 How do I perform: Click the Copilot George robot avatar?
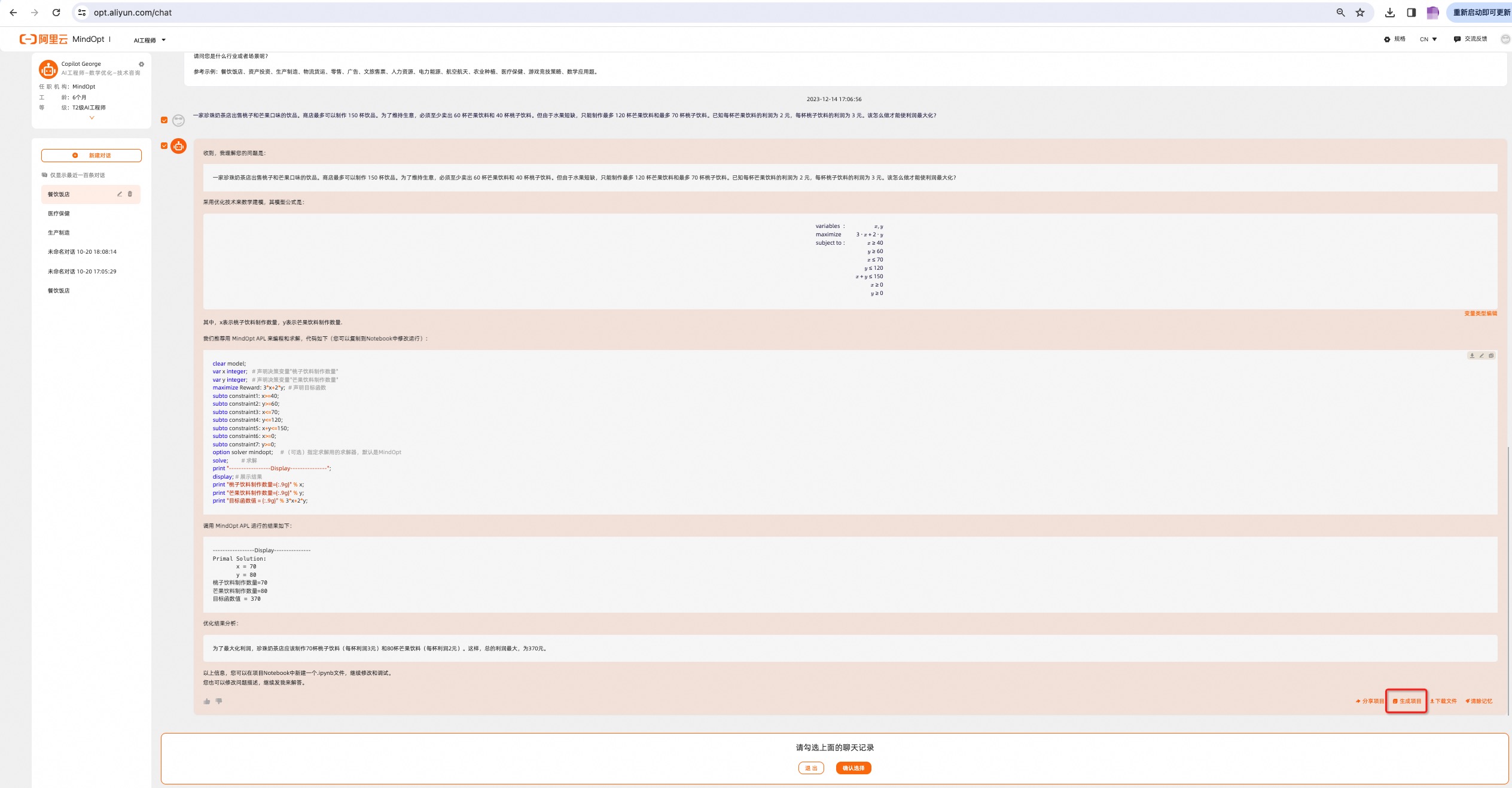(x=48, y=69)
